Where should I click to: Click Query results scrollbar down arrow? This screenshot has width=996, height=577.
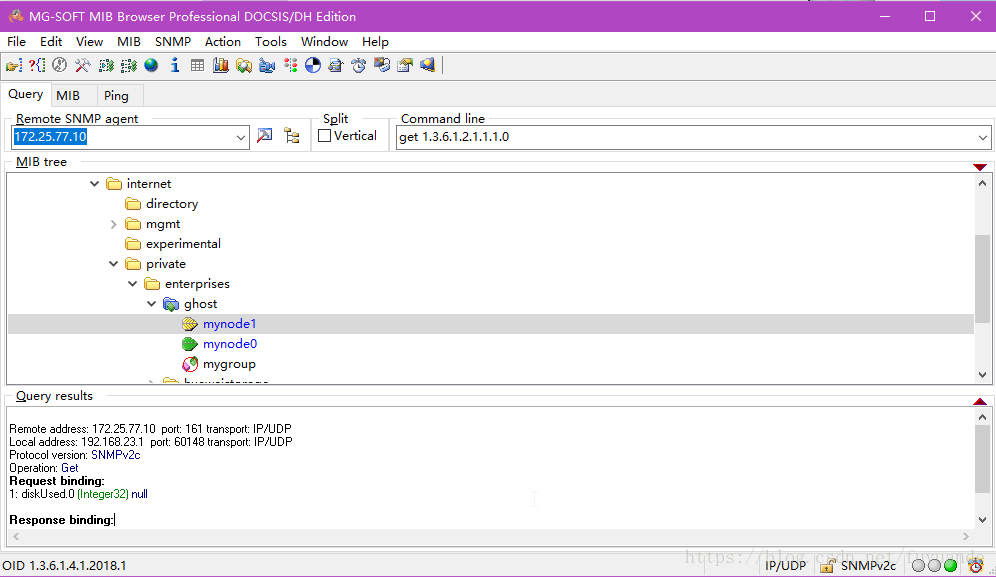tap(983, 520)
